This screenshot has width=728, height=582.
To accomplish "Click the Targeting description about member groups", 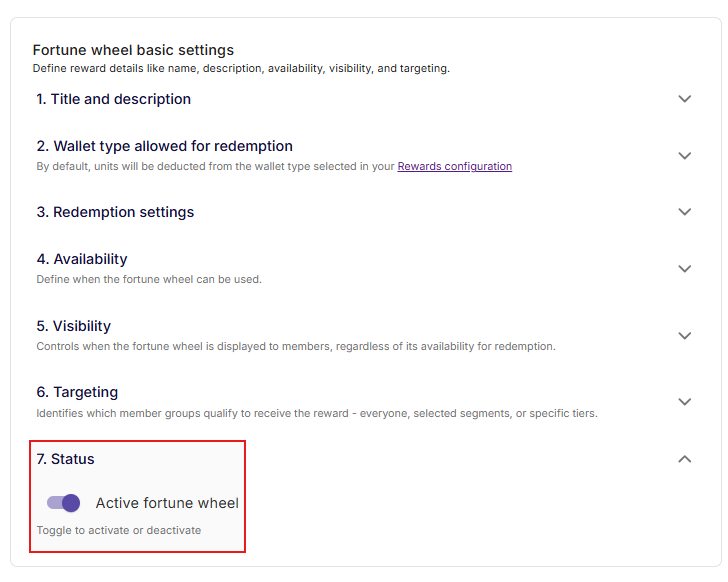I will pos(316,413).
